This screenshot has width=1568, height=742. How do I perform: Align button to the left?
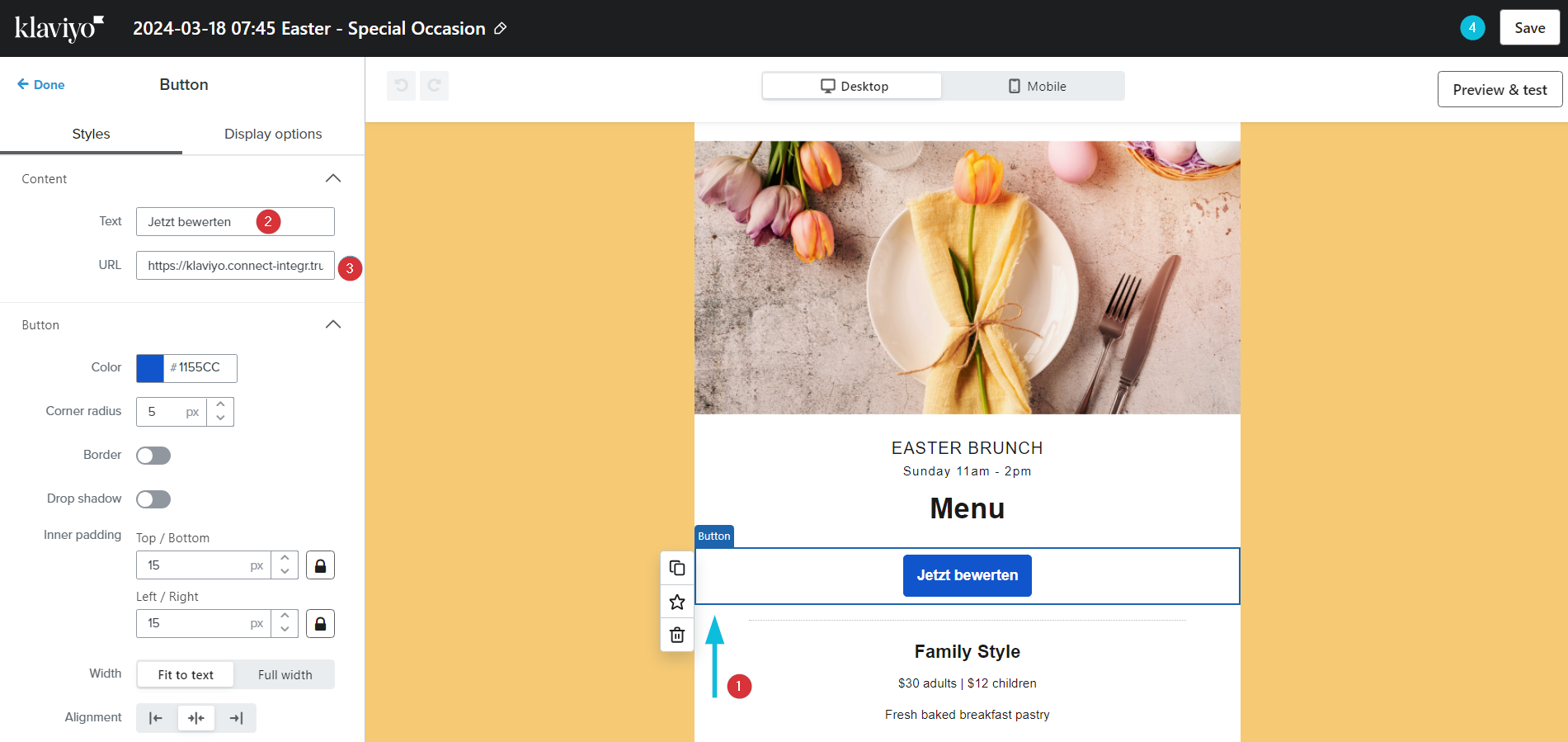(x=156, y=718)
